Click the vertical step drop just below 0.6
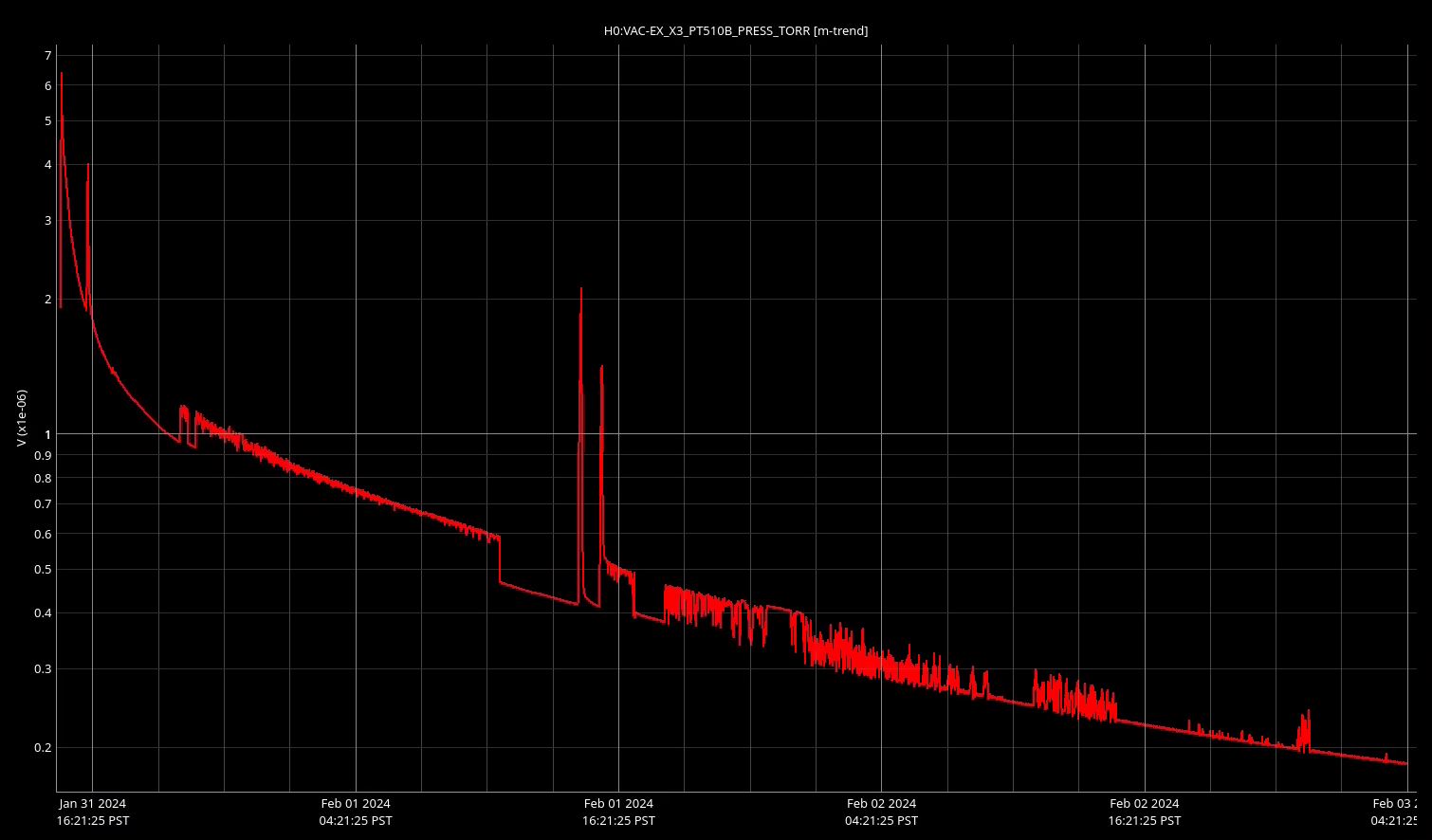 500,559
